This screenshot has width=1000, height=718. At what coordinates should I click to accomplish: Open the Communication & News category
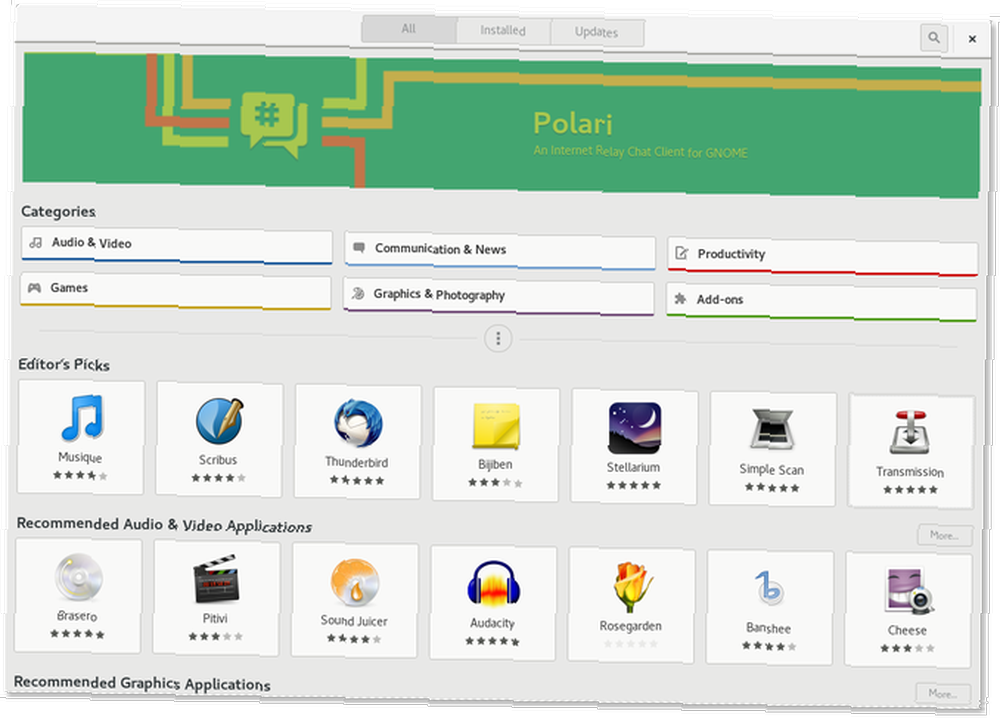500,251
